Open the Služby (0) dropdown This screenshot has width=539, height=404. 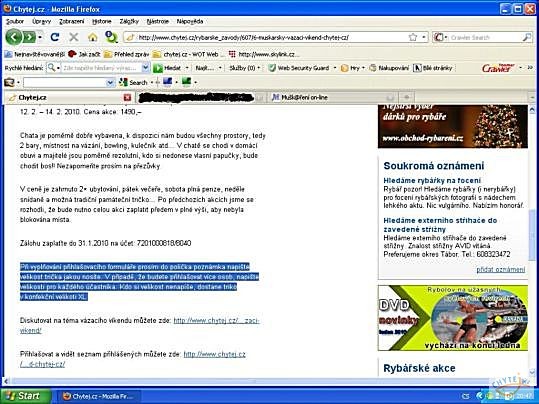point(245,68)
